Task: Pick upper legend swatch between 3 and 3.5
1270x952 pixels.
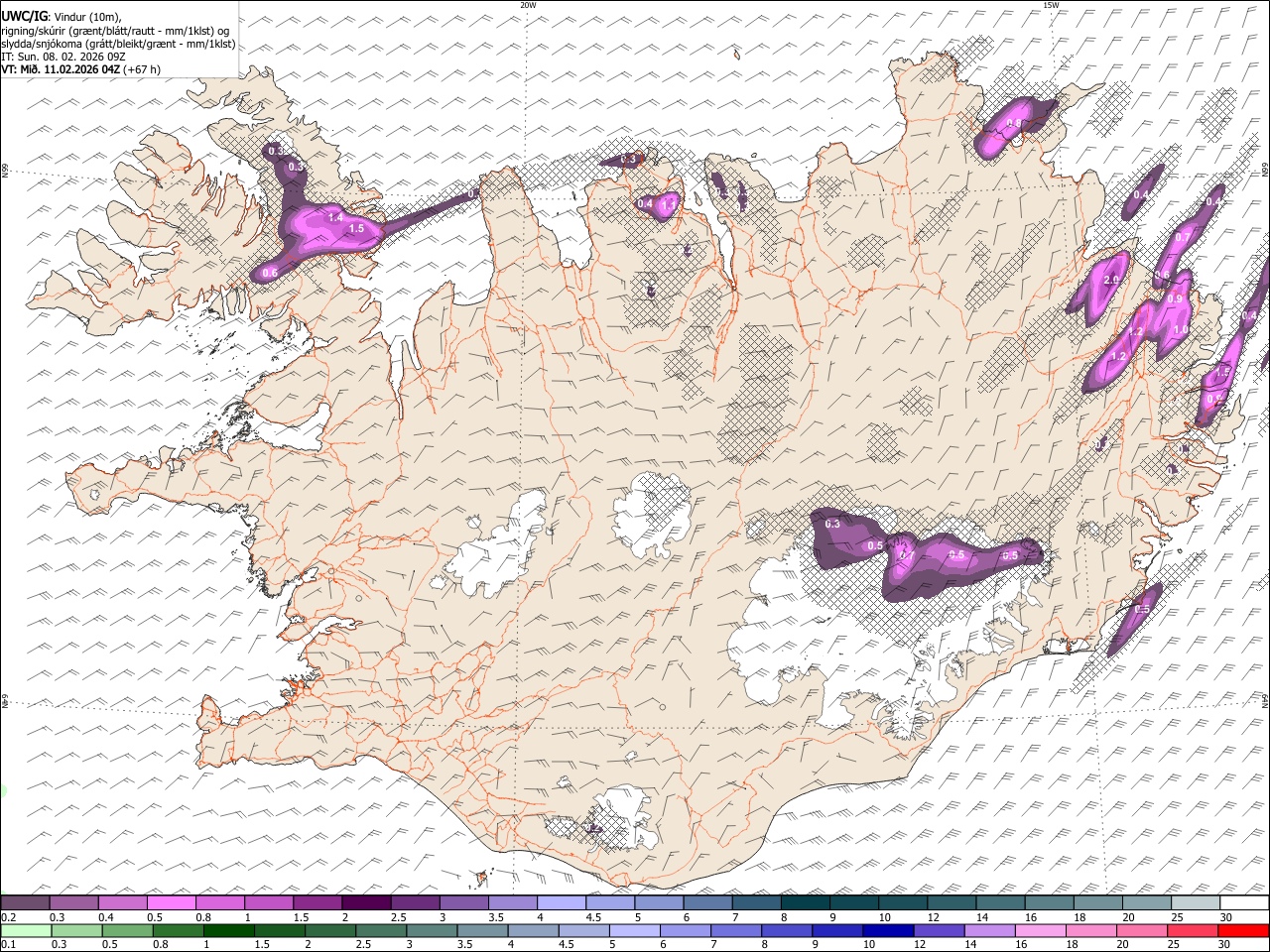Action: point(463,903)
